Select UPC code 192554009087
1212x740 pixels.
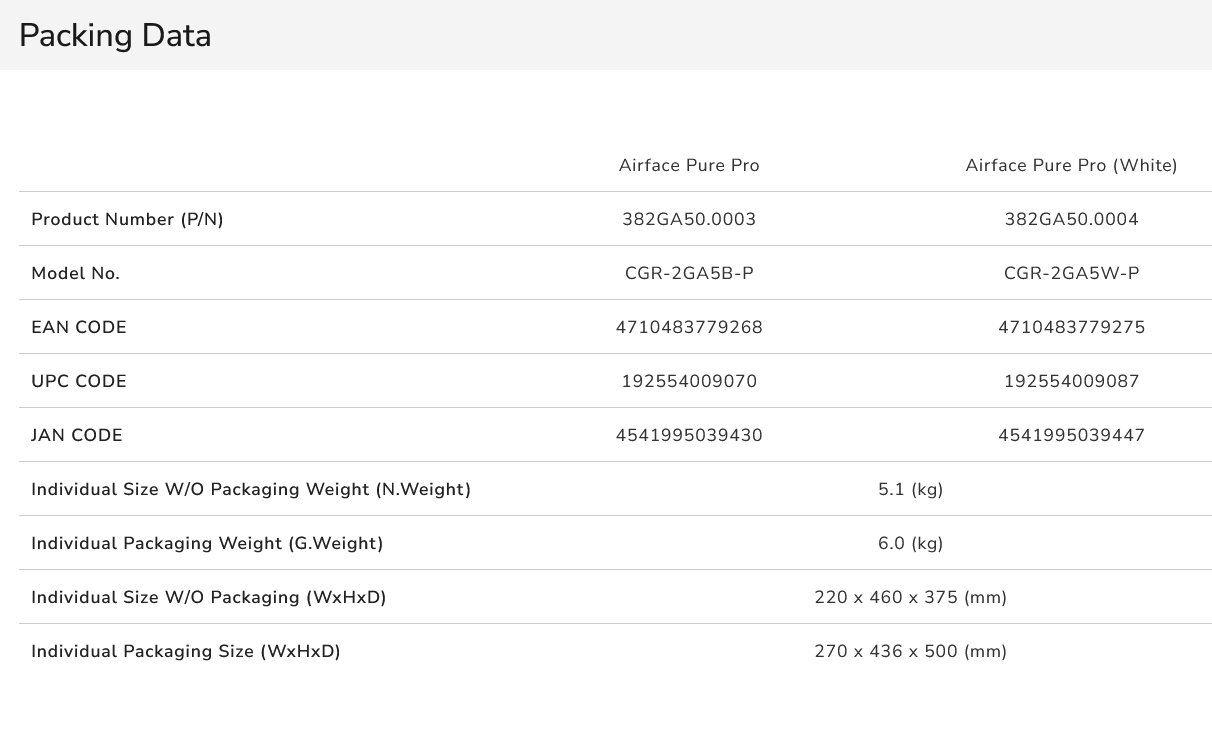[1071, 382]
